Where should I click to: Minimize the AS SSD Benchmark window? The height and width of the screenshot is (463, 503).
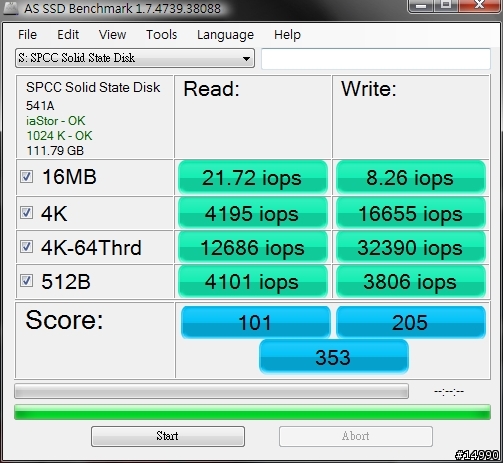tap(421, 6)
